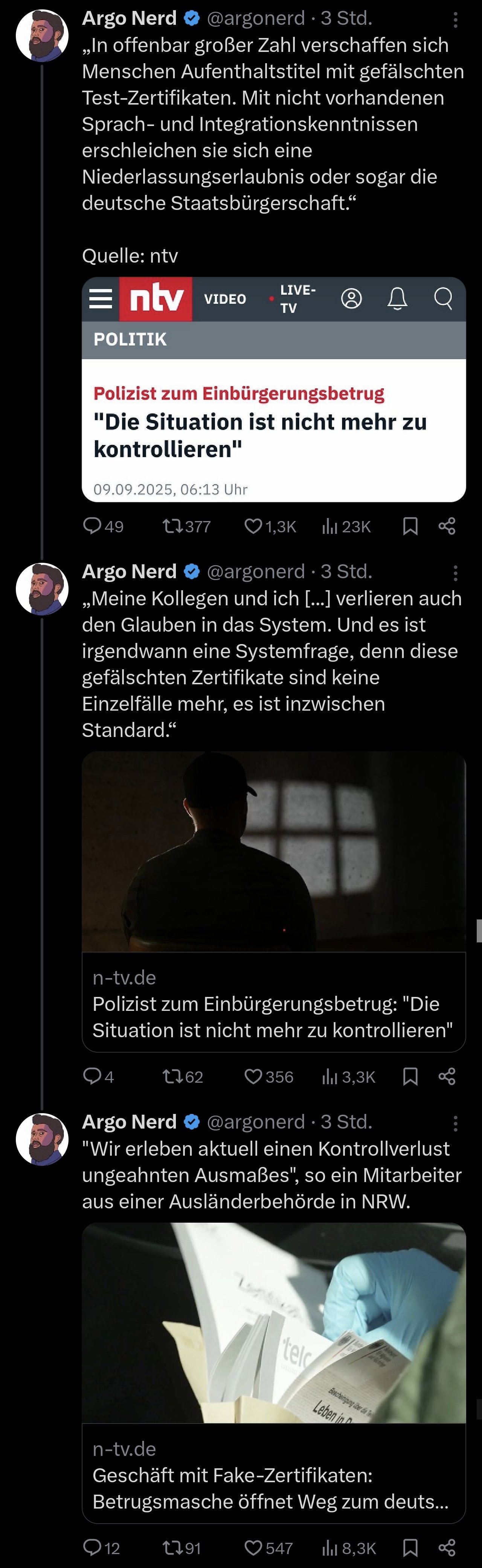Open more options on second Argo Nerd tweet
This screenshot has width=482, height=1568.
click(x=455, y=573)
